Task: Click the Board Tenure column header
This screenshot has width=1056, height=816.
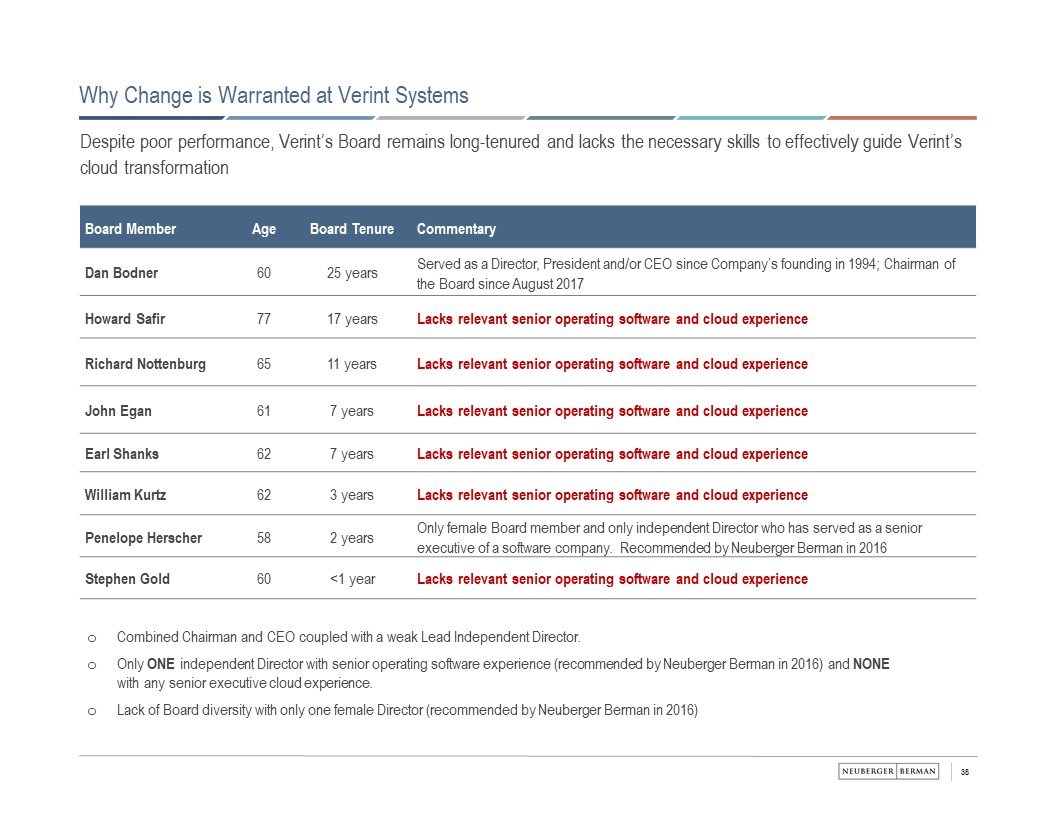Action: 352,229
